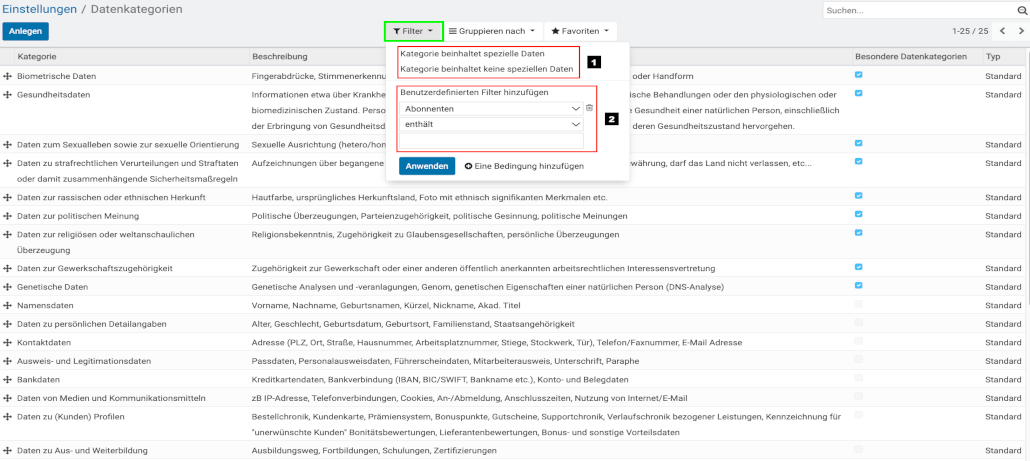The height and width of the screenshot is (461, 1030).
Task: Click 'Eine Bedingung hinzufügen' link
Action: (x=524, y=166)
